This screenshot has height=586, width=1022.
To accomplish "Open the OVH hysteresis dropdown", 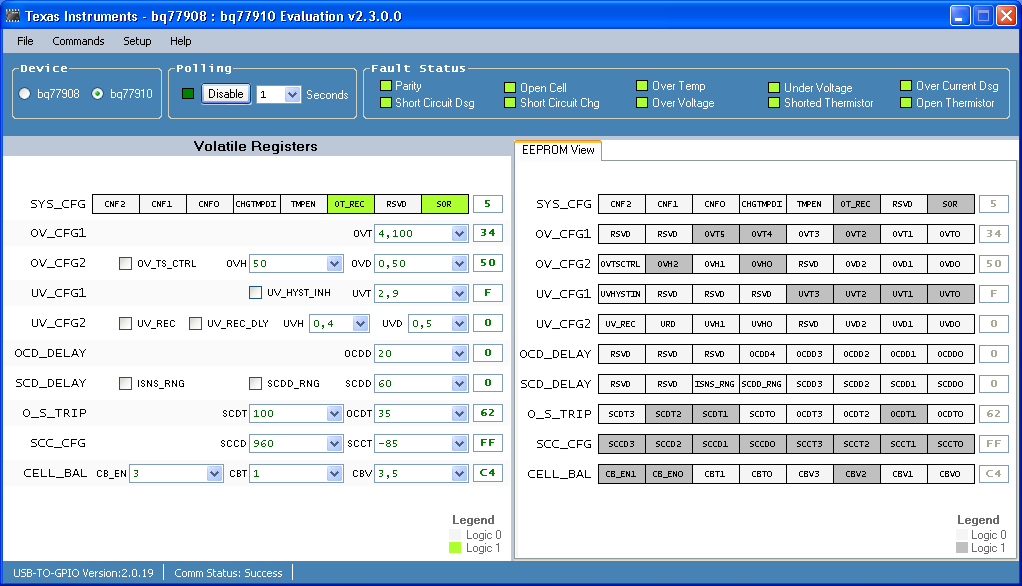I will (334, 263).
